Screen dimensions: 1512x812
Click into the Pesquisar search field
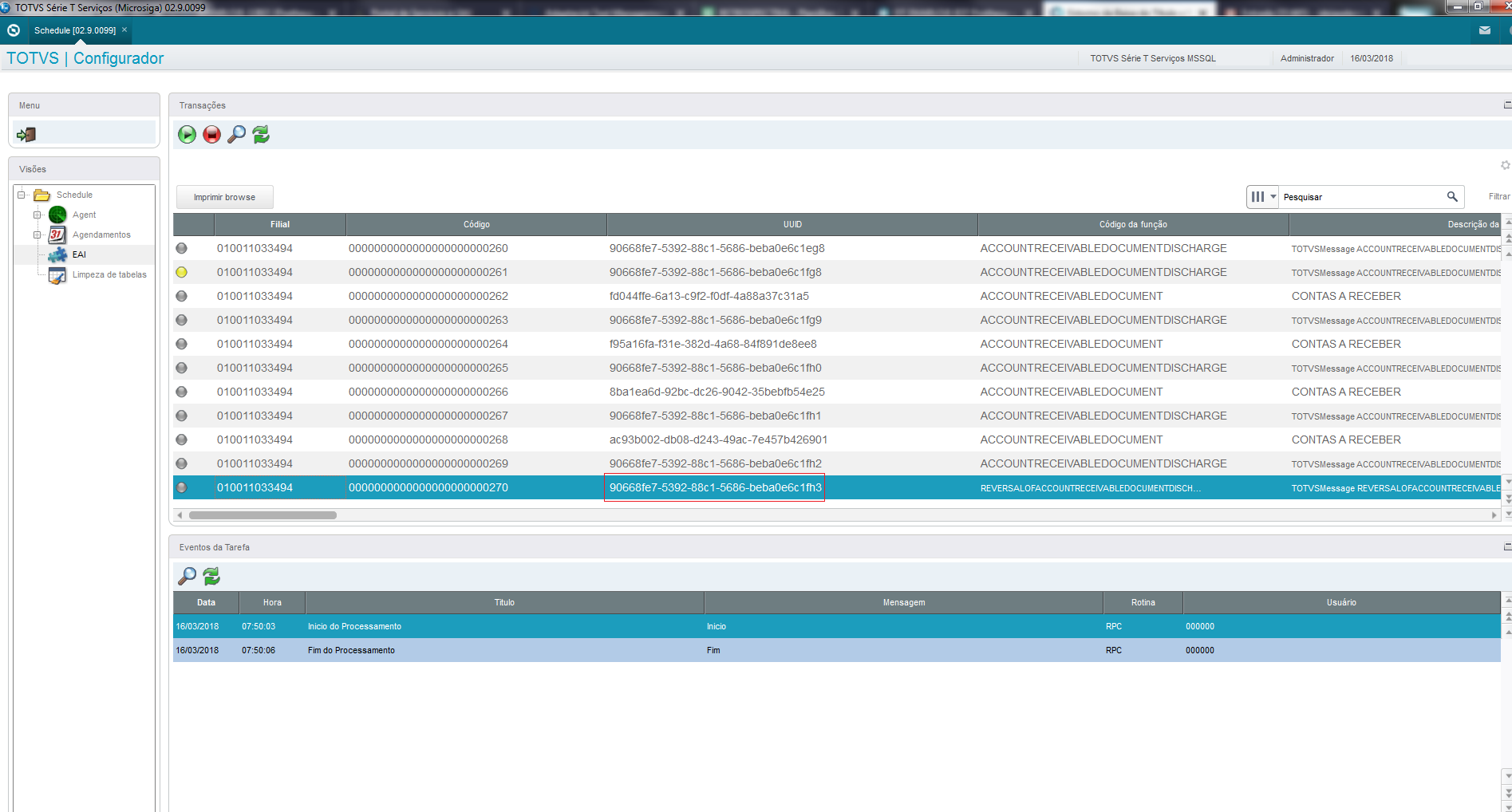(1363, 197)
